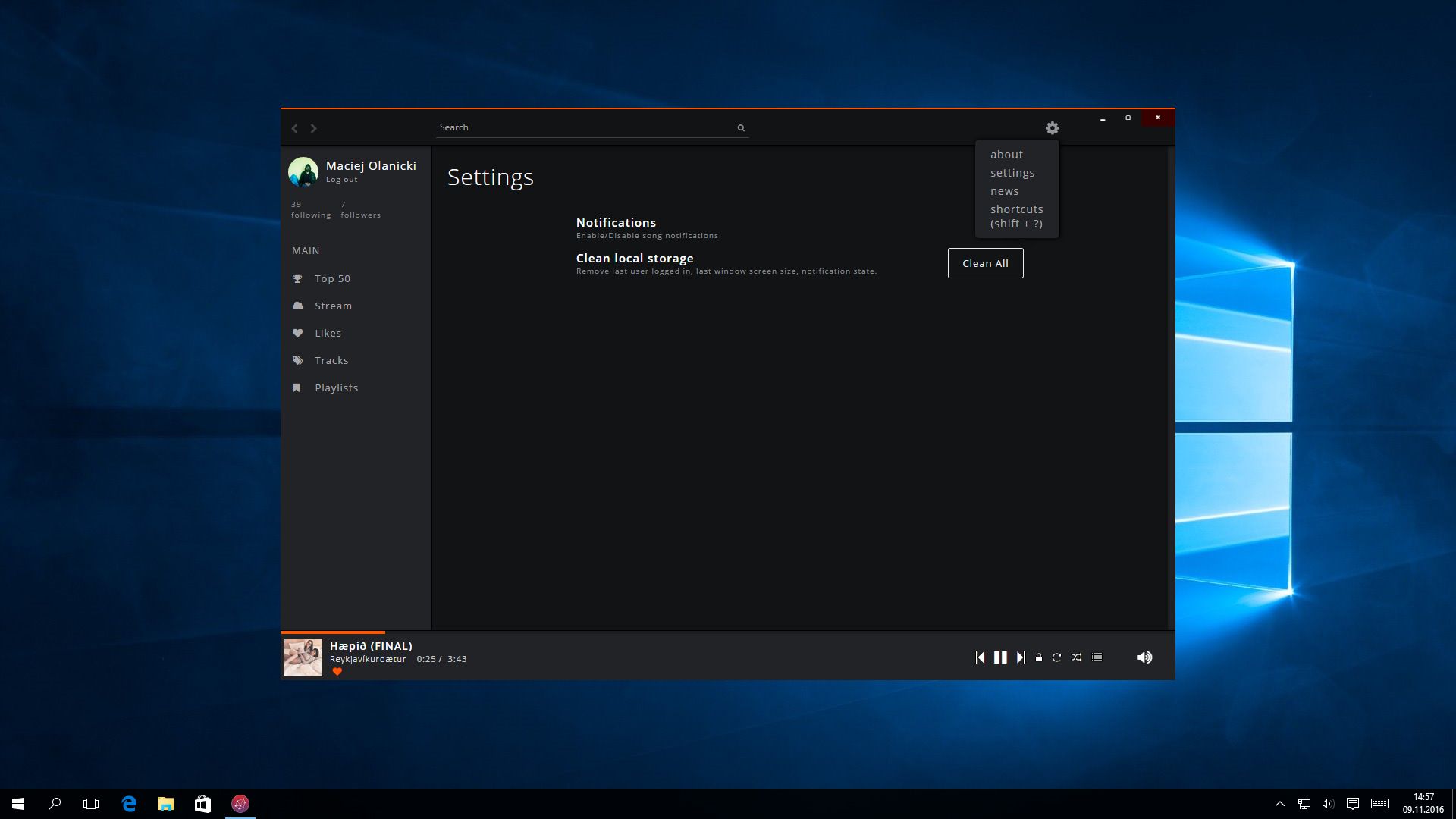
Task: Go to the previous track
Action: click(x=980, y=657)
